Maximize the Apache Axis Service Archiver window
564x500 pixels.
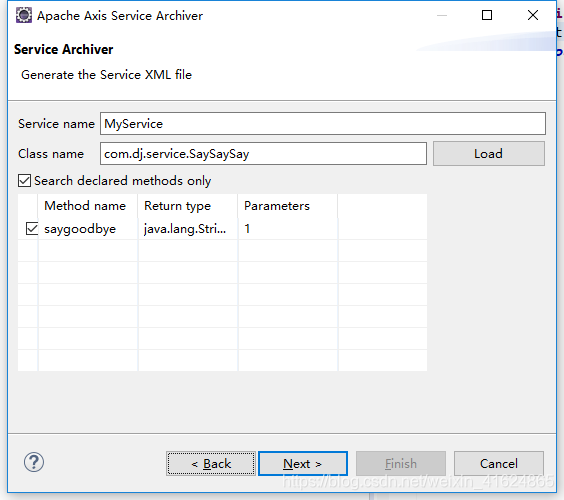487,15
